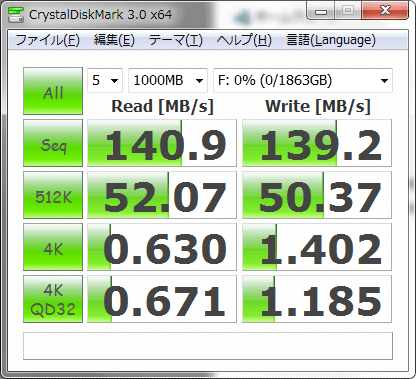Viewport: 416px width, 379px height.
Task: Select the 4K read result 0.630
Action: coord(162,247)
